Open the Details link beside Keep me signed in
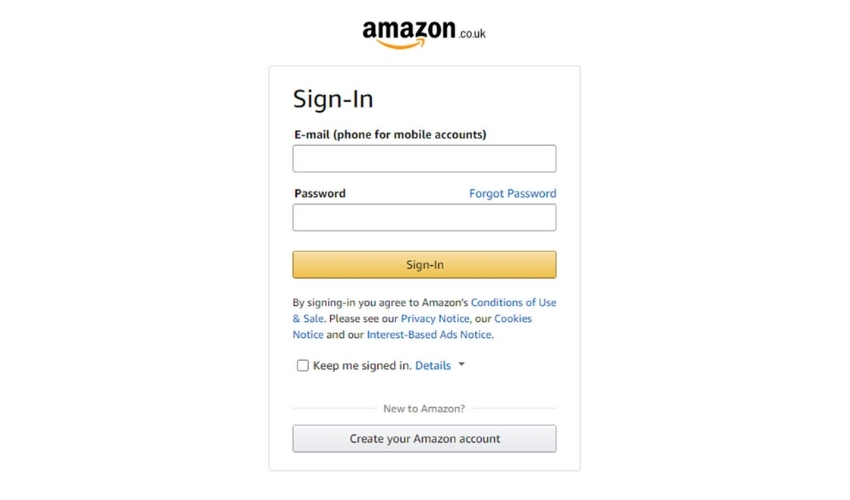 pyautogui.click(x=433, y=366)
